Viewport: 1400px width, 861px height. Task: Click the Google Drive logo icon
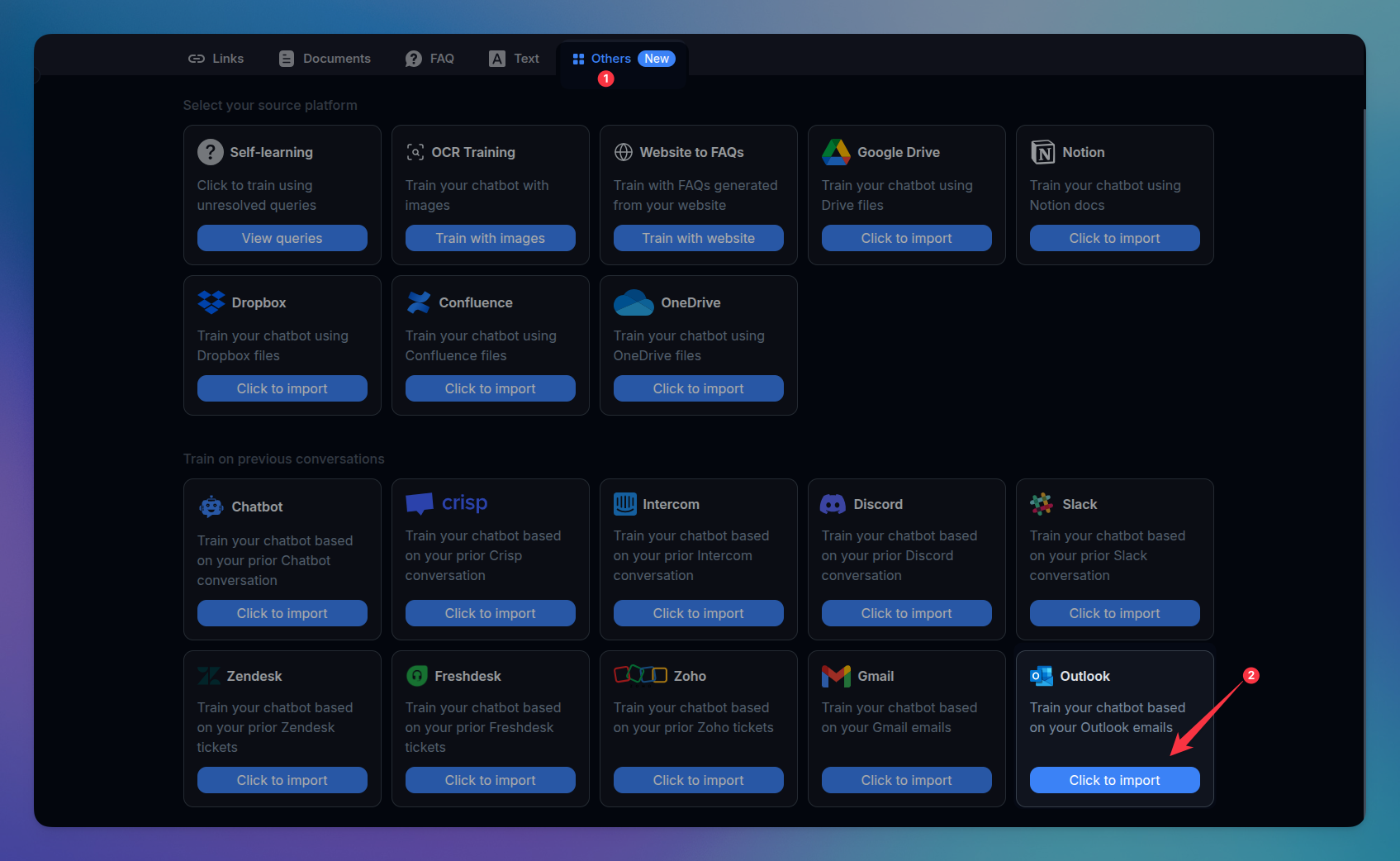click(836, 152)
